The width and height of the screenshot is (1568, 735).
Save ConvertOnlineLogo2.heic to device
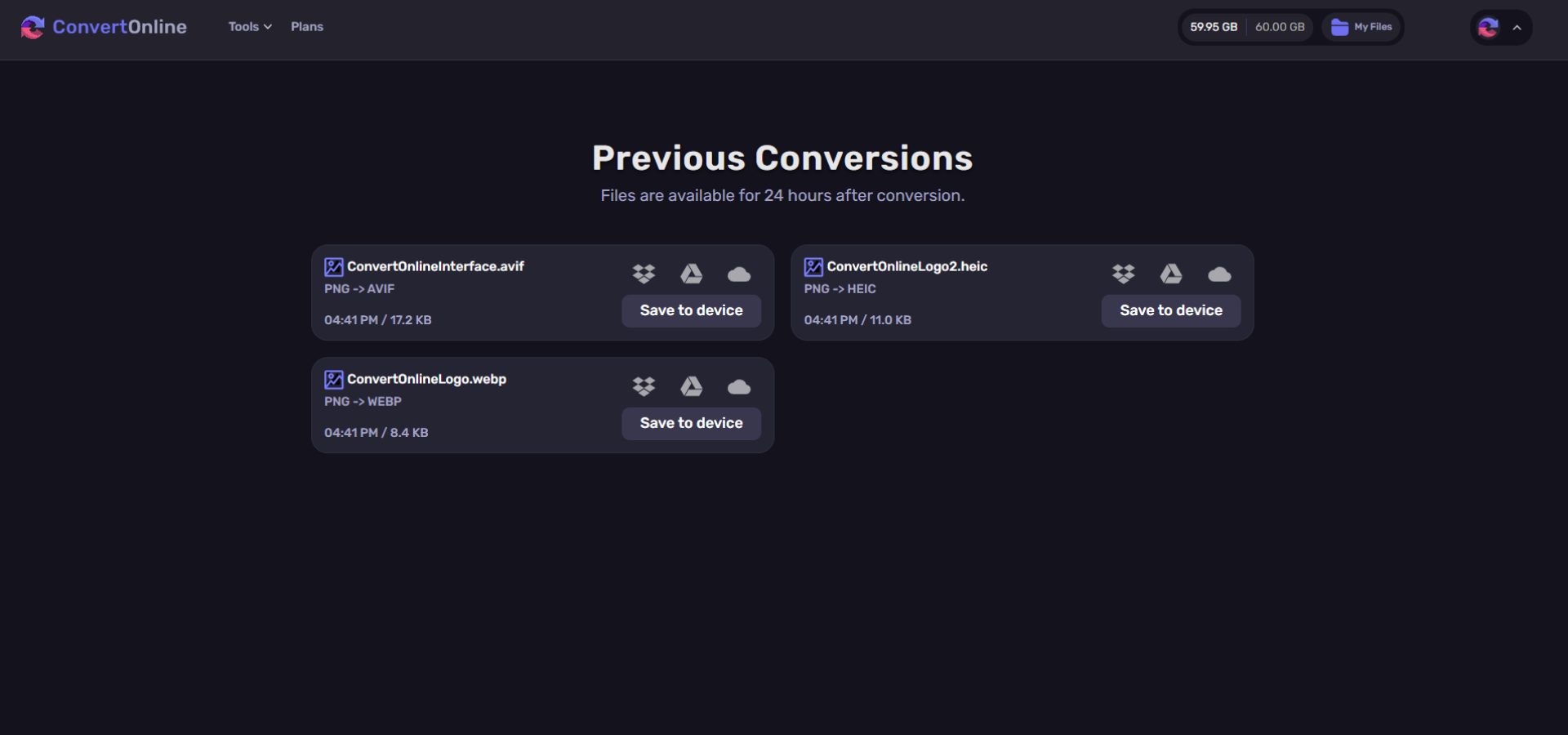coord(1170,310)
